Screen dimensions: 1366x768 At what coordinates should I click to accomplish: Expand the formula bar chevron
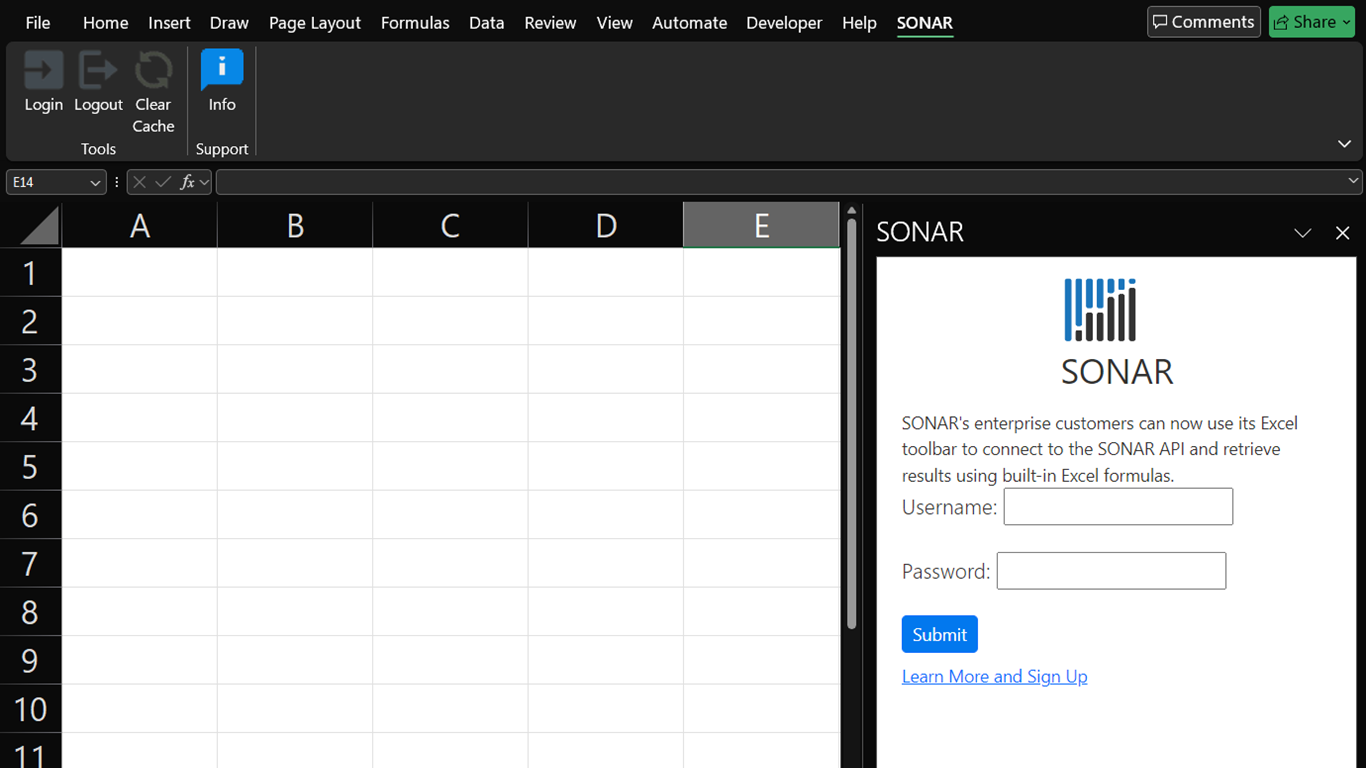1354,181
